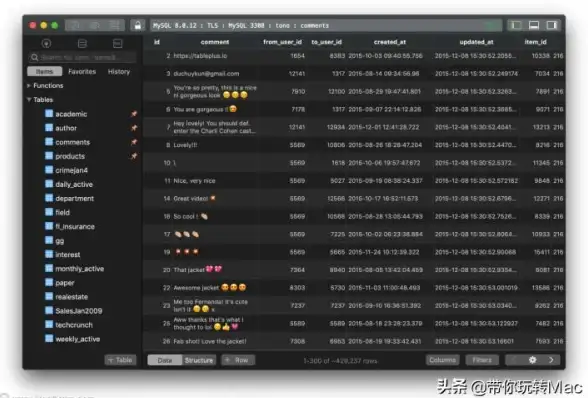This screenshot has width=588, height=398.
Task: Toggle the left sidebar panel
Action: 516,25
